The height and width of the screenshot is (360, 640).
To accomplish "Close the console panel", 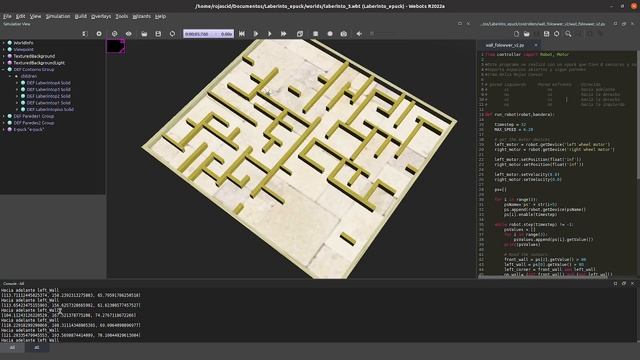I will (633, 283).
